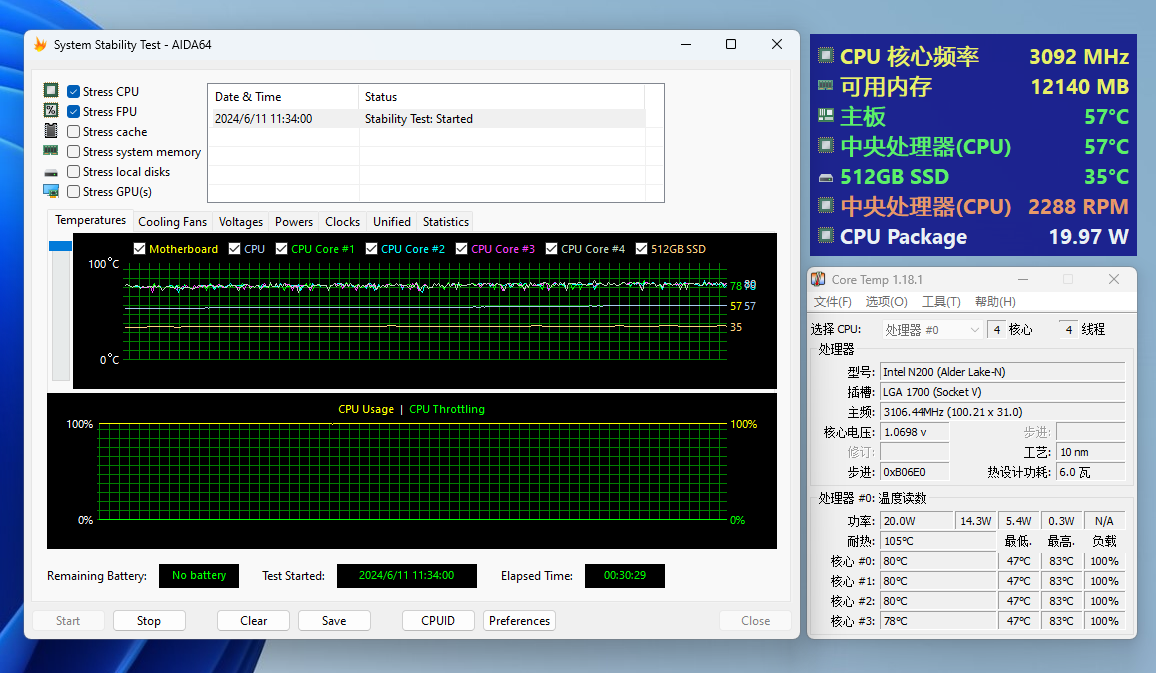
Task: Toggle the CPU Core #4 graph checkbox
Action: (x=551, y=248)
